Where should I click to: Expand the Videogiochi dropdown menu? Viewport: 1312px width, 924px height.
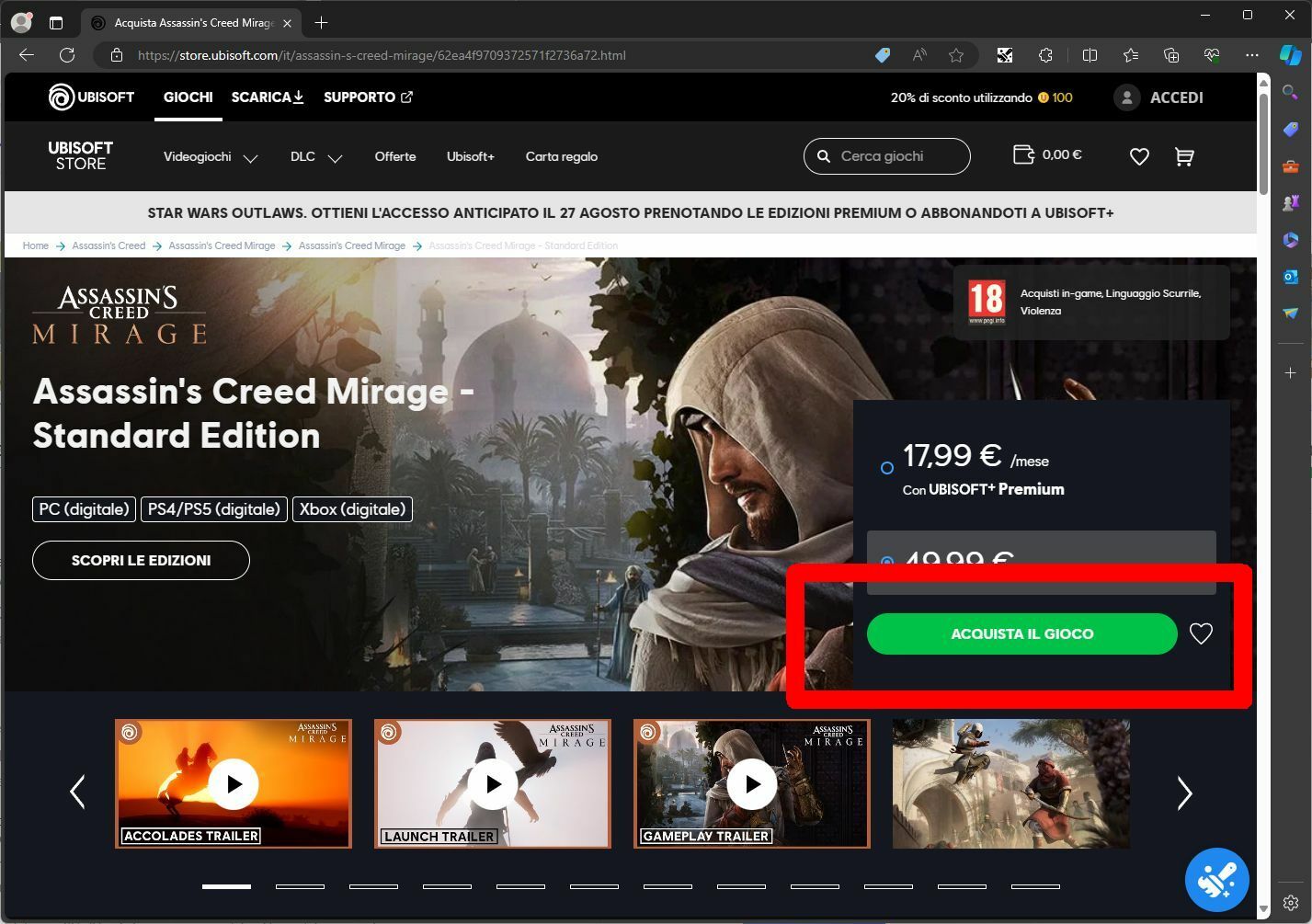pos(211,157)
